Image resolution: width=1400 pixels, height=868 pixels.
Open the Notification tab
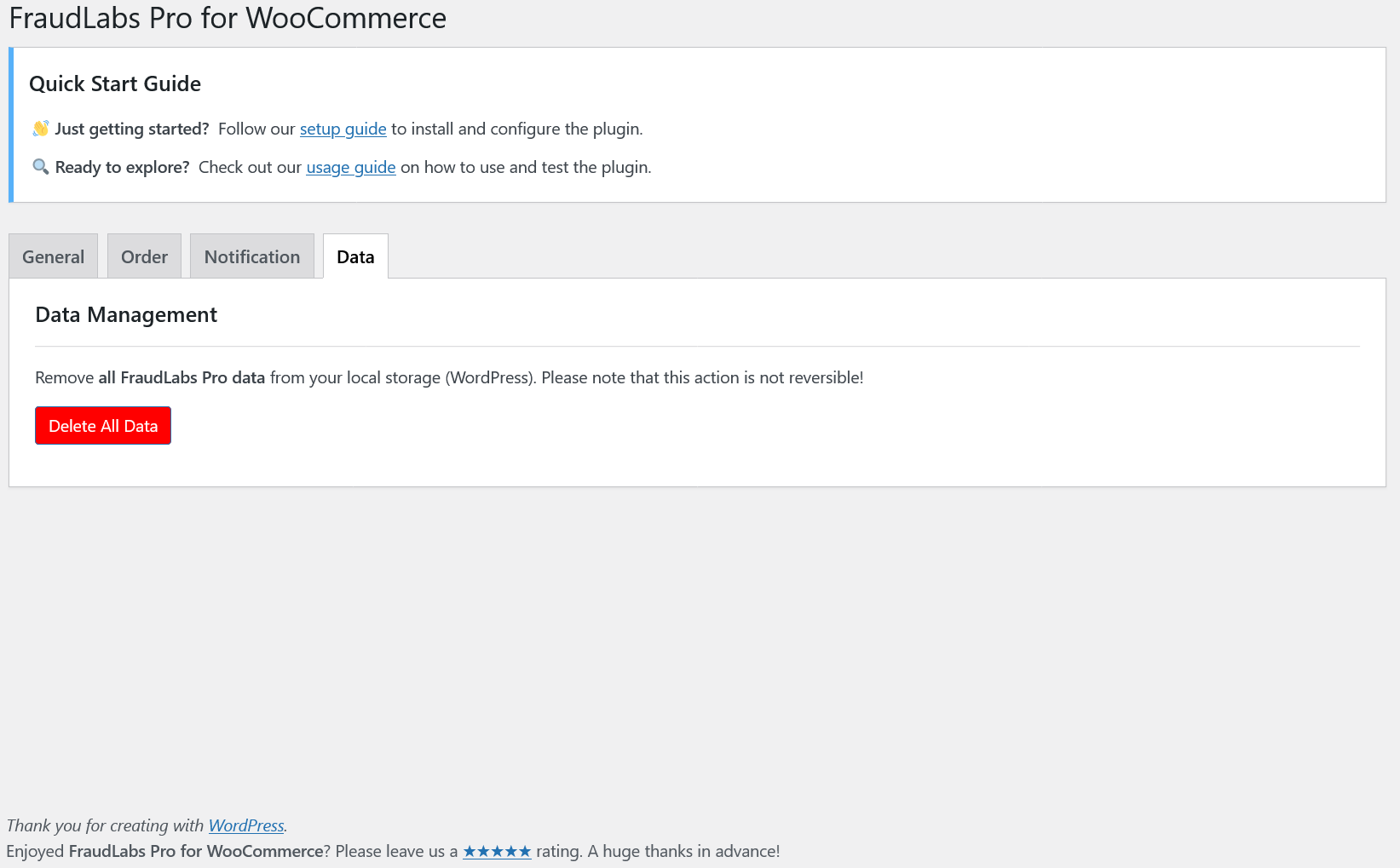point(252,256)
